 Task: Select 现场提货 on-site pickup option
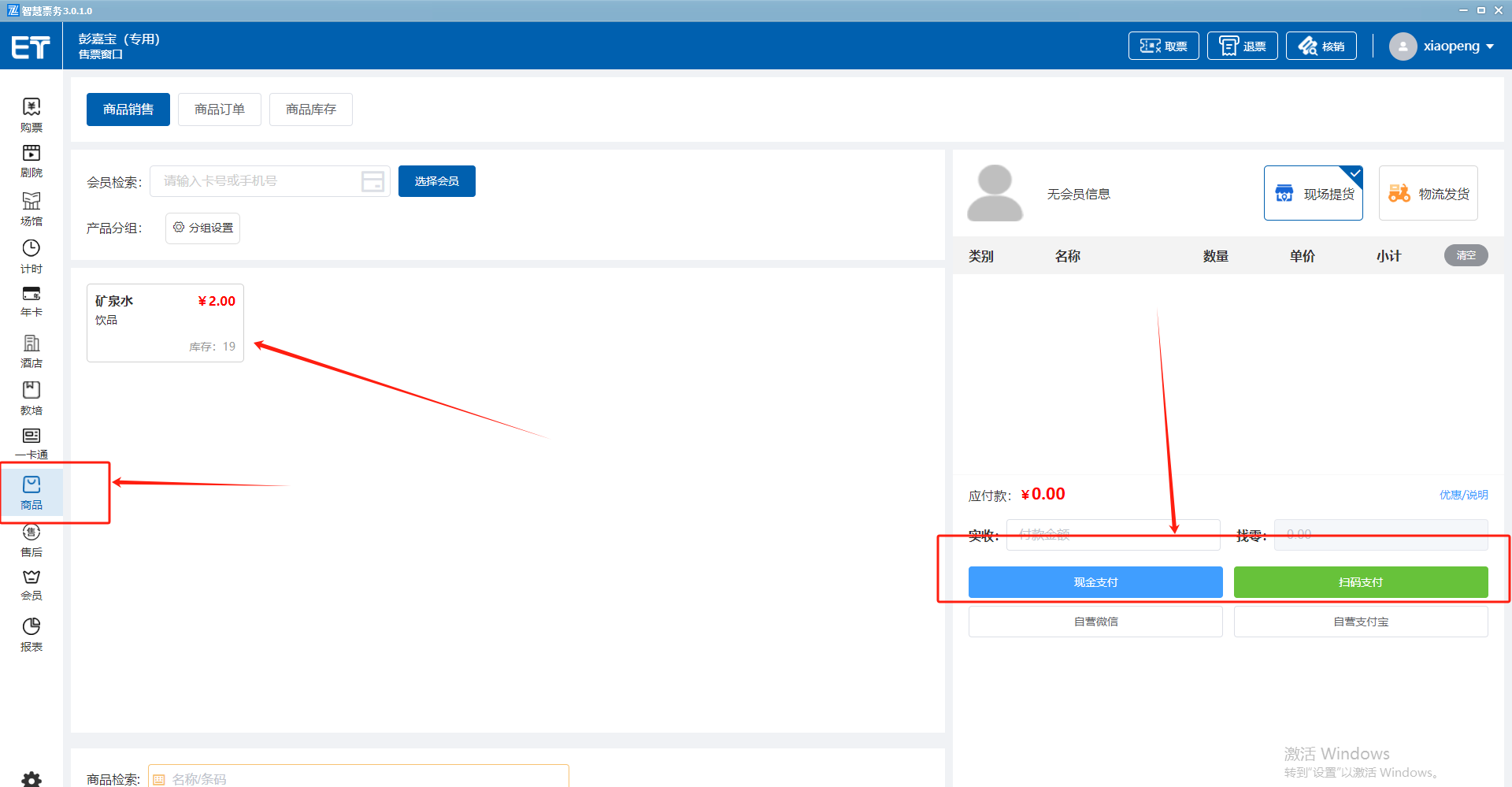tap(1313, 194)
